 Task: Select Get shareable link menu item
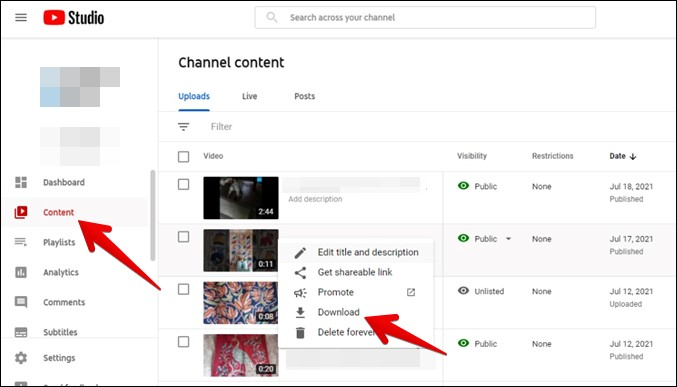[355, 273]
